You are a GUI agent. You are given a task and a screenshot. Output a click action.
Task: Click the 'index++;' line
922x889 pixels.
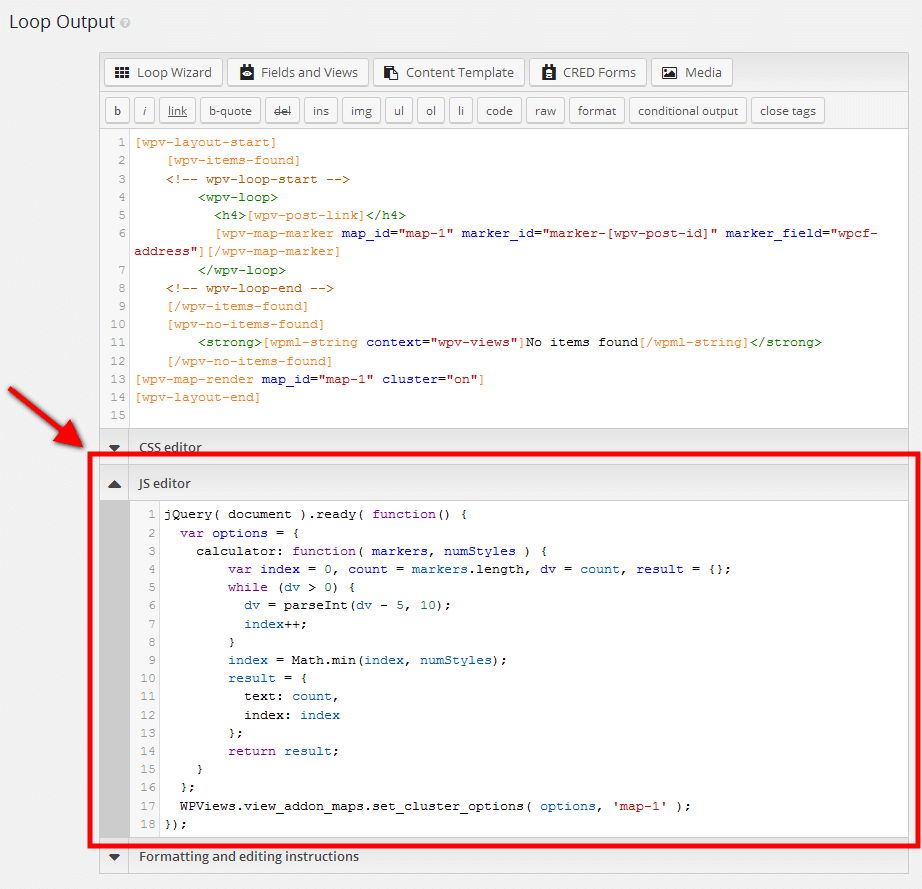click(276, 624)
